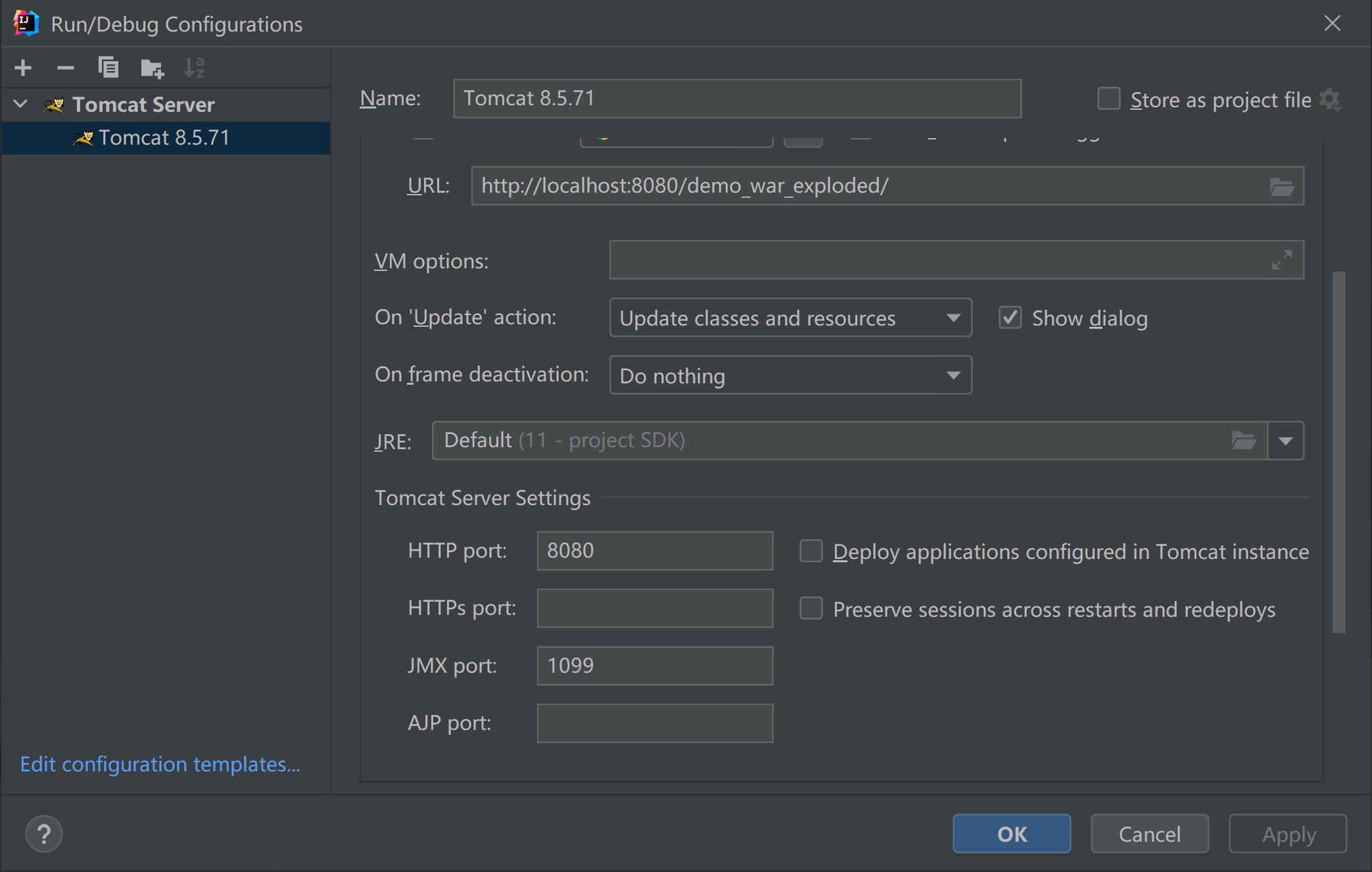
Task: Click the Sort Configurations alphabetically icon
Action: tap(194, 68)
